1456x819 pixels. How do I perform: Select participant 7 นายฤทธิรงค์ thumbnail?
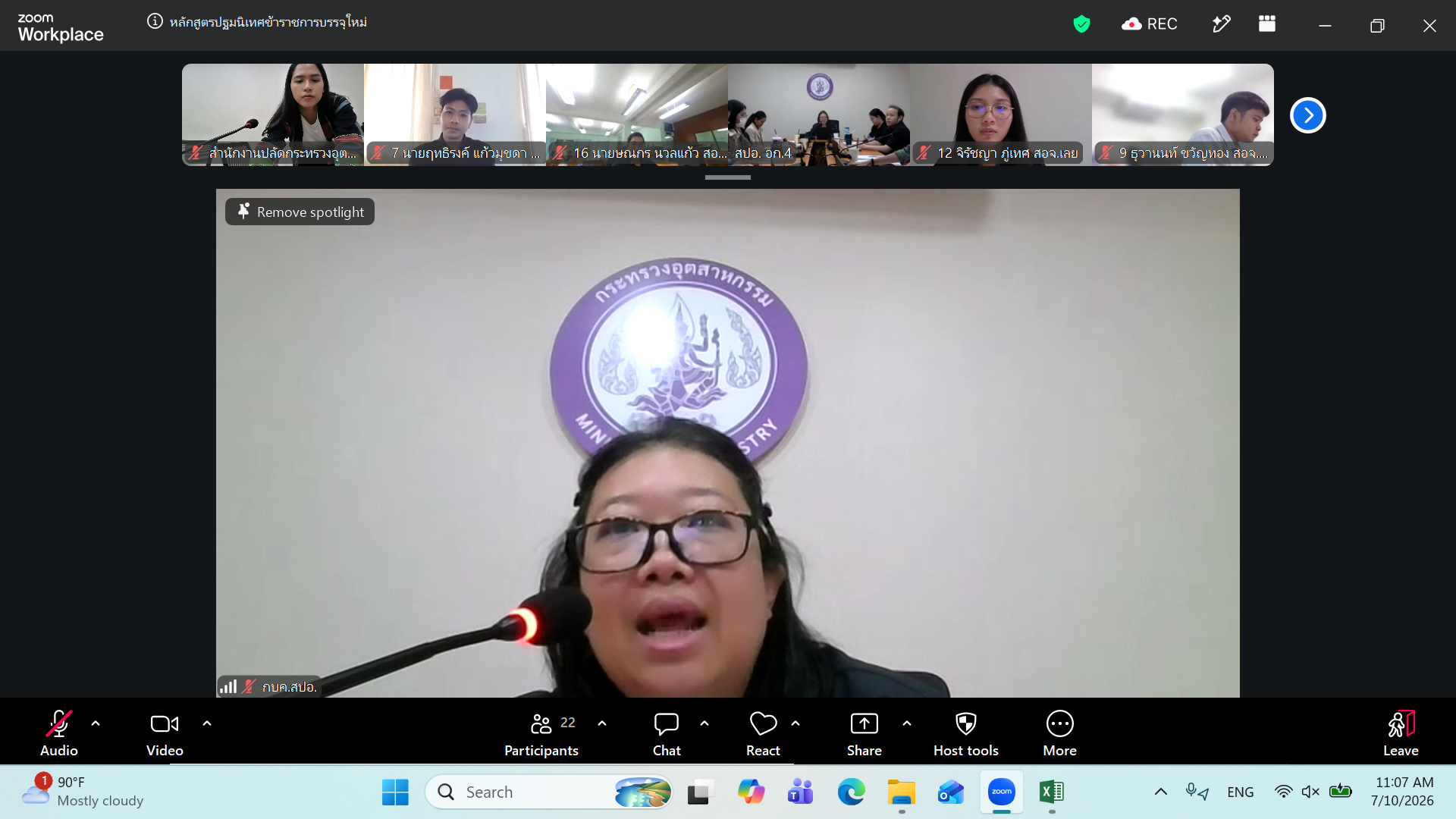(x=455, y=115)
